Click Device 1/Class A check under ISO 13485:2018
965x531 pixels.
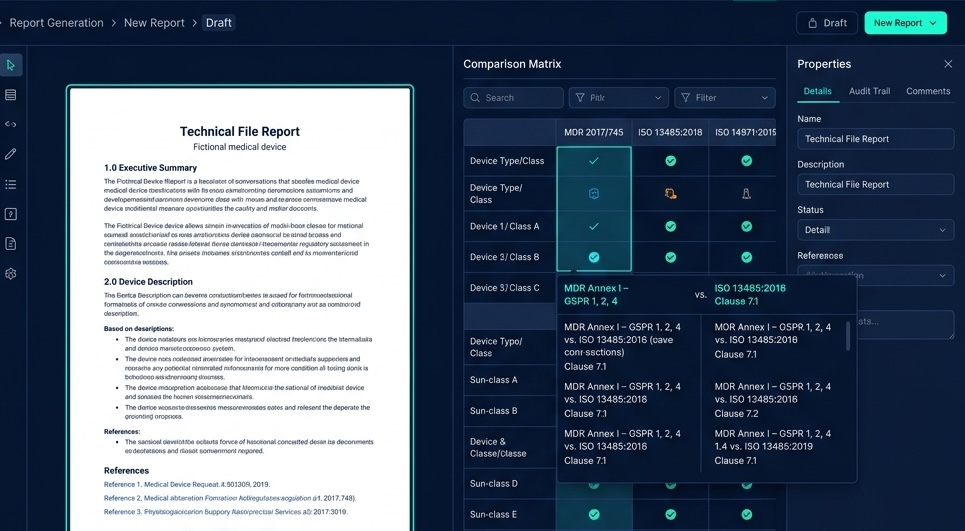pyautogui.click(x=671, y=226)
